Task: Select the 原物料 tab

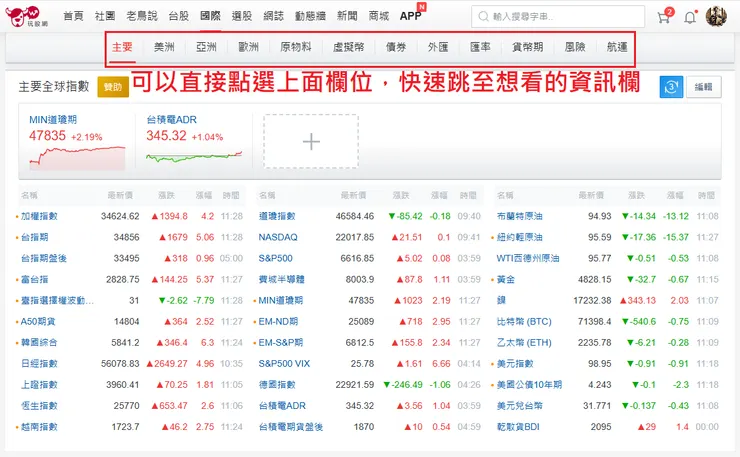Action: [295, 47]
